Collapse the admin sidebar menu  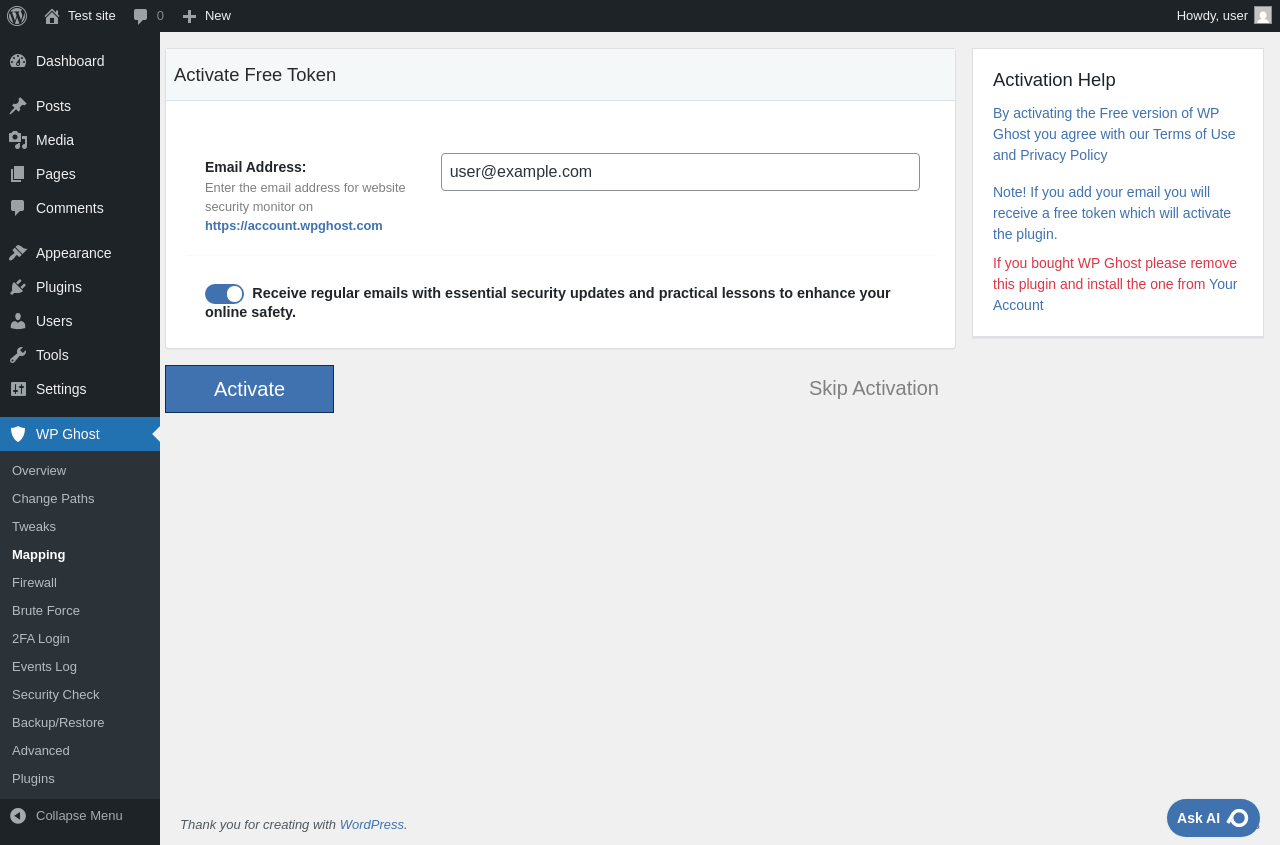pos(66,815)
